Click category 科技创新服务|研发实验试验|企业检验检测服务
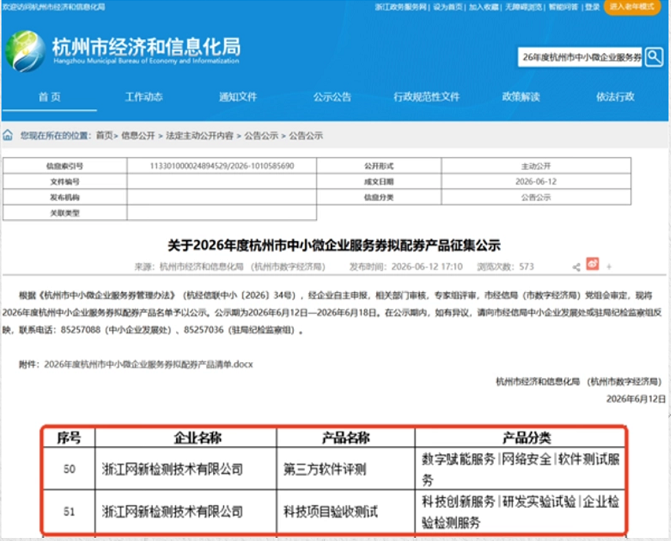 point(520,511)
